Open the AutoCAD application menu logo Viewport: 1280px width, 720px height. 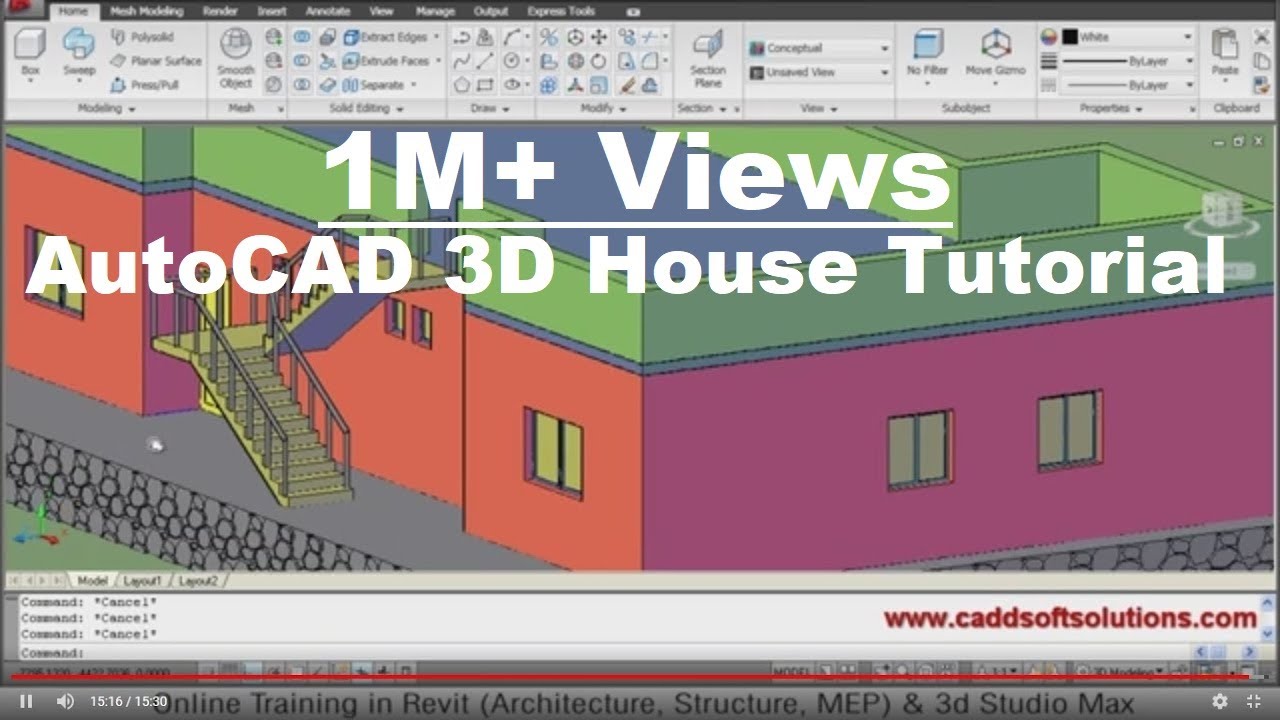click(22, 8)
